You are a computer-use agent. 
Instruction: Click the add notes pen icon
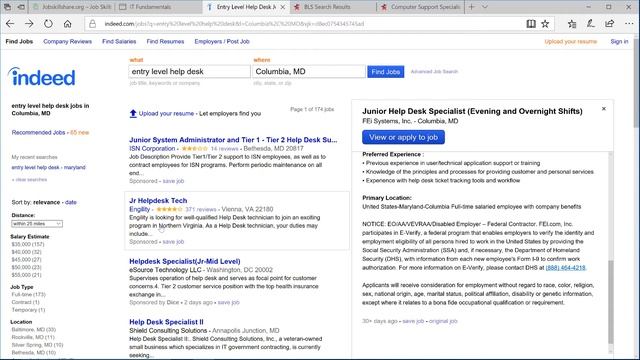tap(591, 24)
